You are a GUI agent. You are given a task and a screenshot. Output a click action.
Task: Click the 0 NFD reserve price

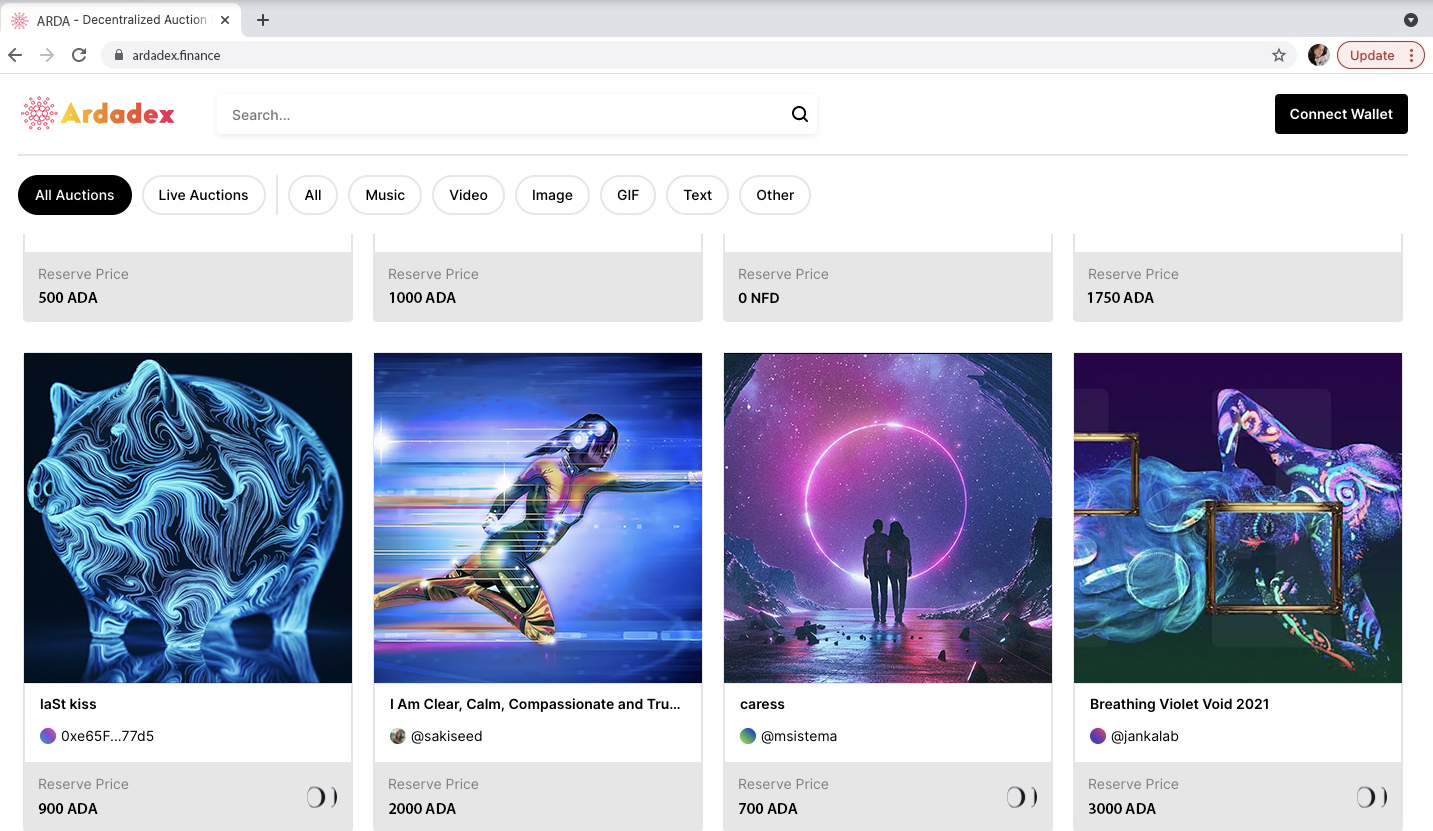pos(759,298)
